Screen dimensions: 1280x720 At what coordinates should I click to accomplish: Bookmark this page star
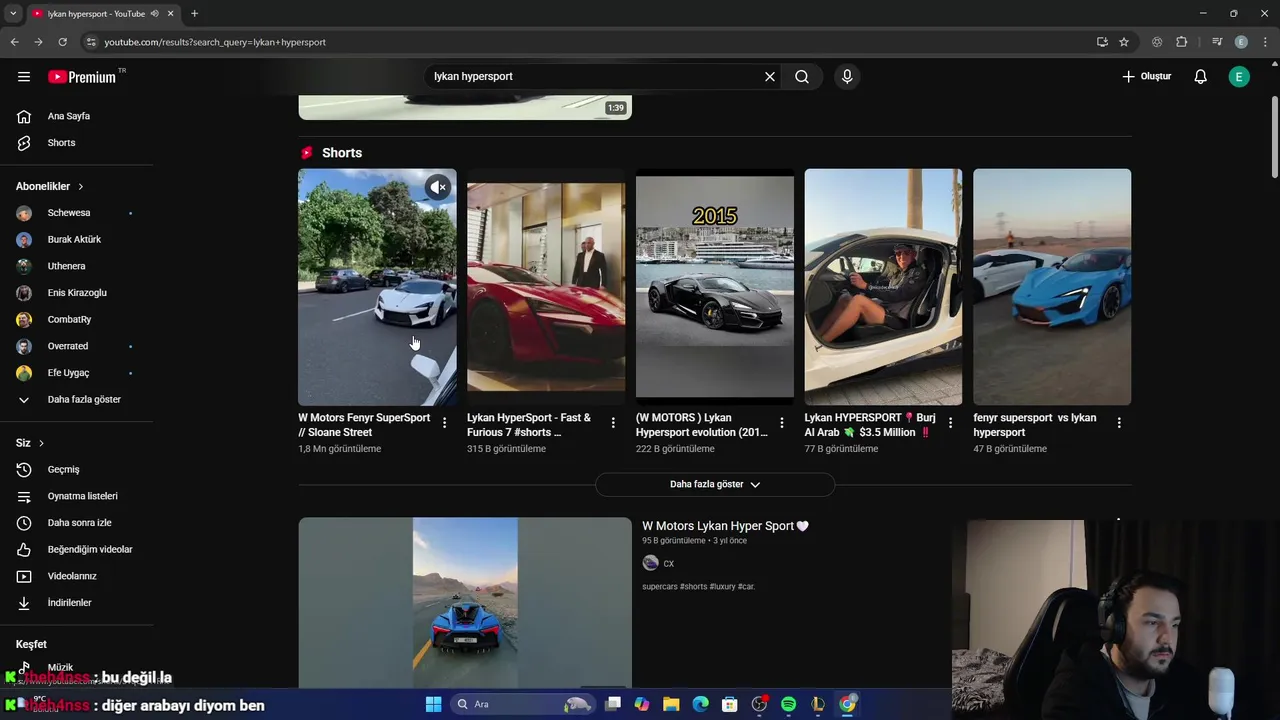coord(1124,42)
